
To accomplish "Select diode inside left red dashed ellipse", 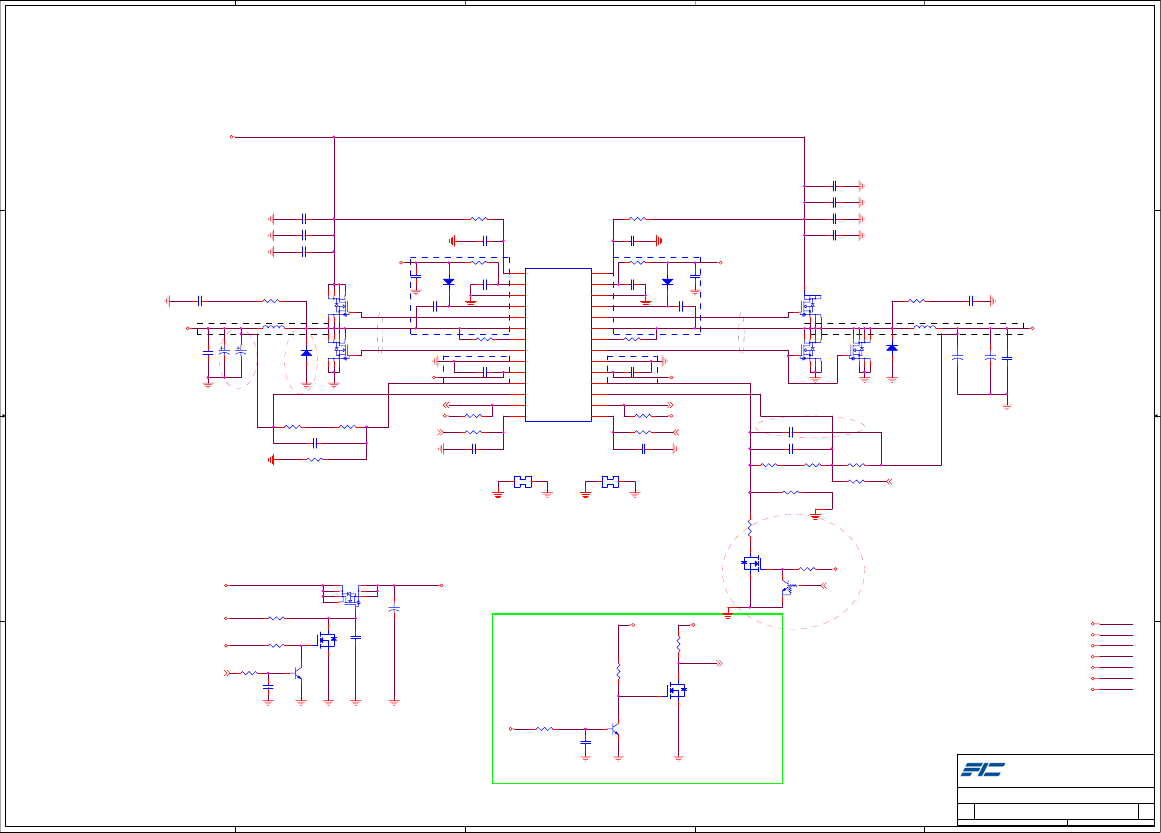I will pyautogui.click(x=307, y=353).
